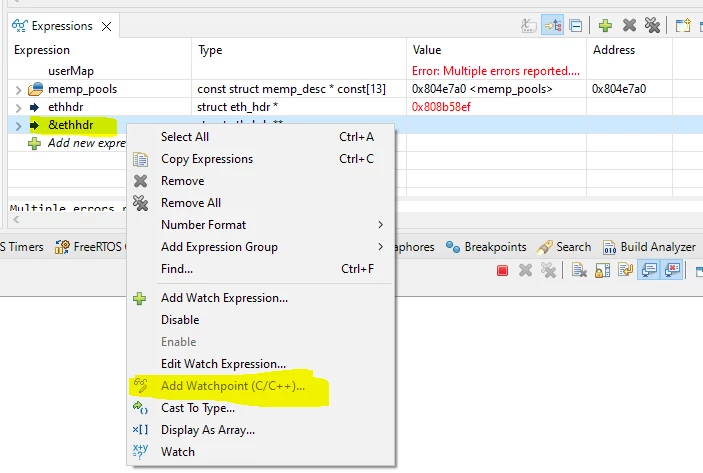Choose Remove in the context menu
The image size is (703, 473).
click(261, 181)
